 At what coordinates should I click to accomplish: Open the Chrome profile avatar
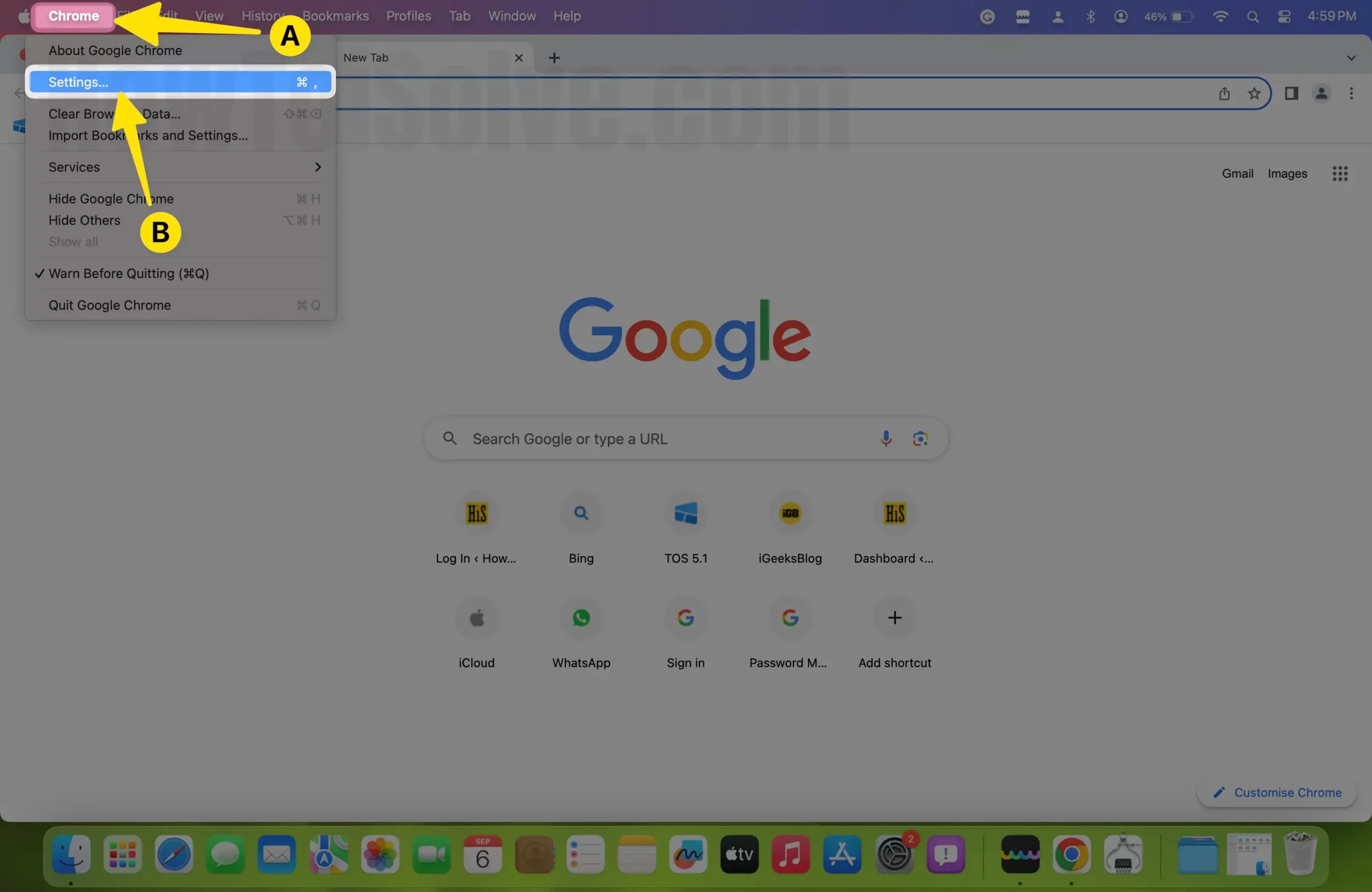pos(1321,93)
